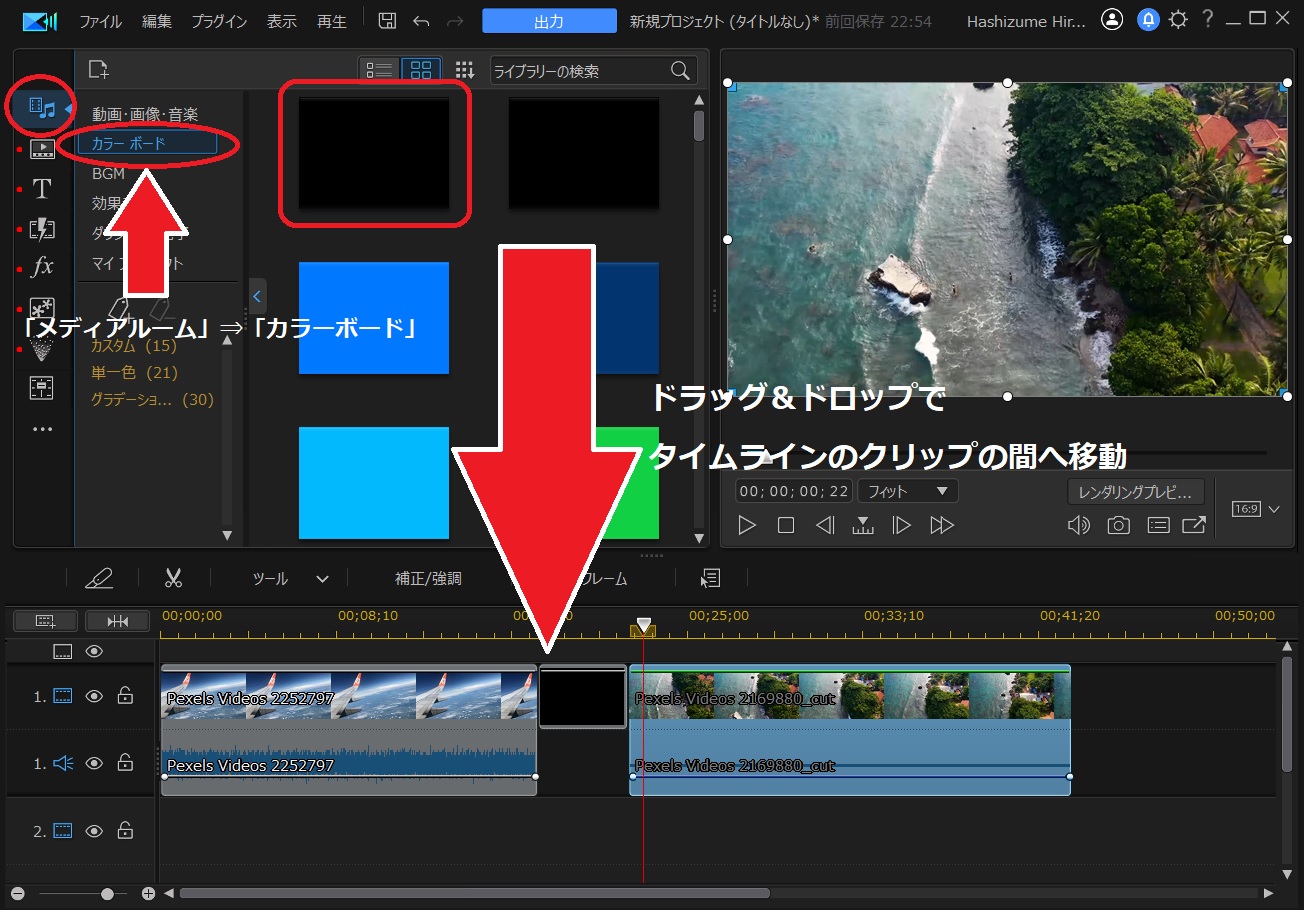Viewport: 1309px width, 911px height.
Task: Open the 再生 menu
Action: tap(331, 20)
